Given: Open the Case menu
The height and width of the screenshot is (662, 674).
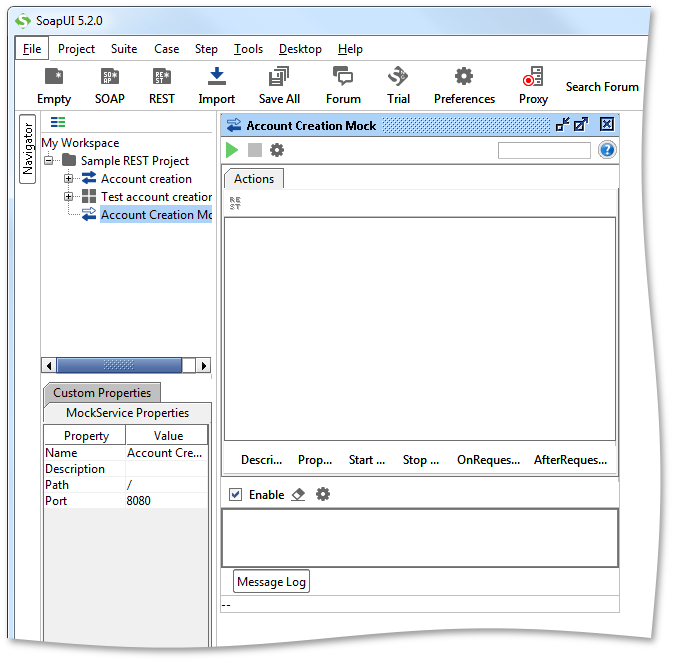Looking at the screenshot, I should 166,49.
